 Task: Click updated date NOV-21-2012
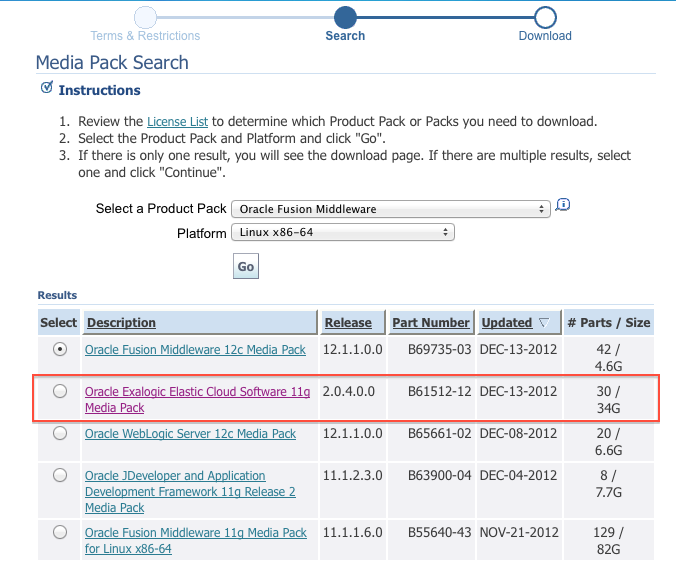click(x=520, y=532)
